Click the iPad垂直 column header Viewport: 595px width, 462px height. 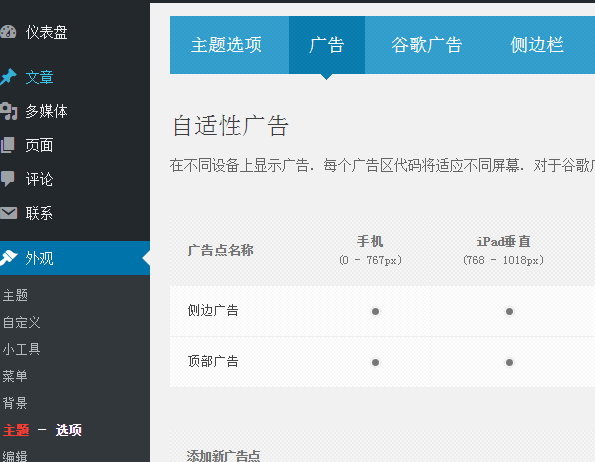[504, 241]
